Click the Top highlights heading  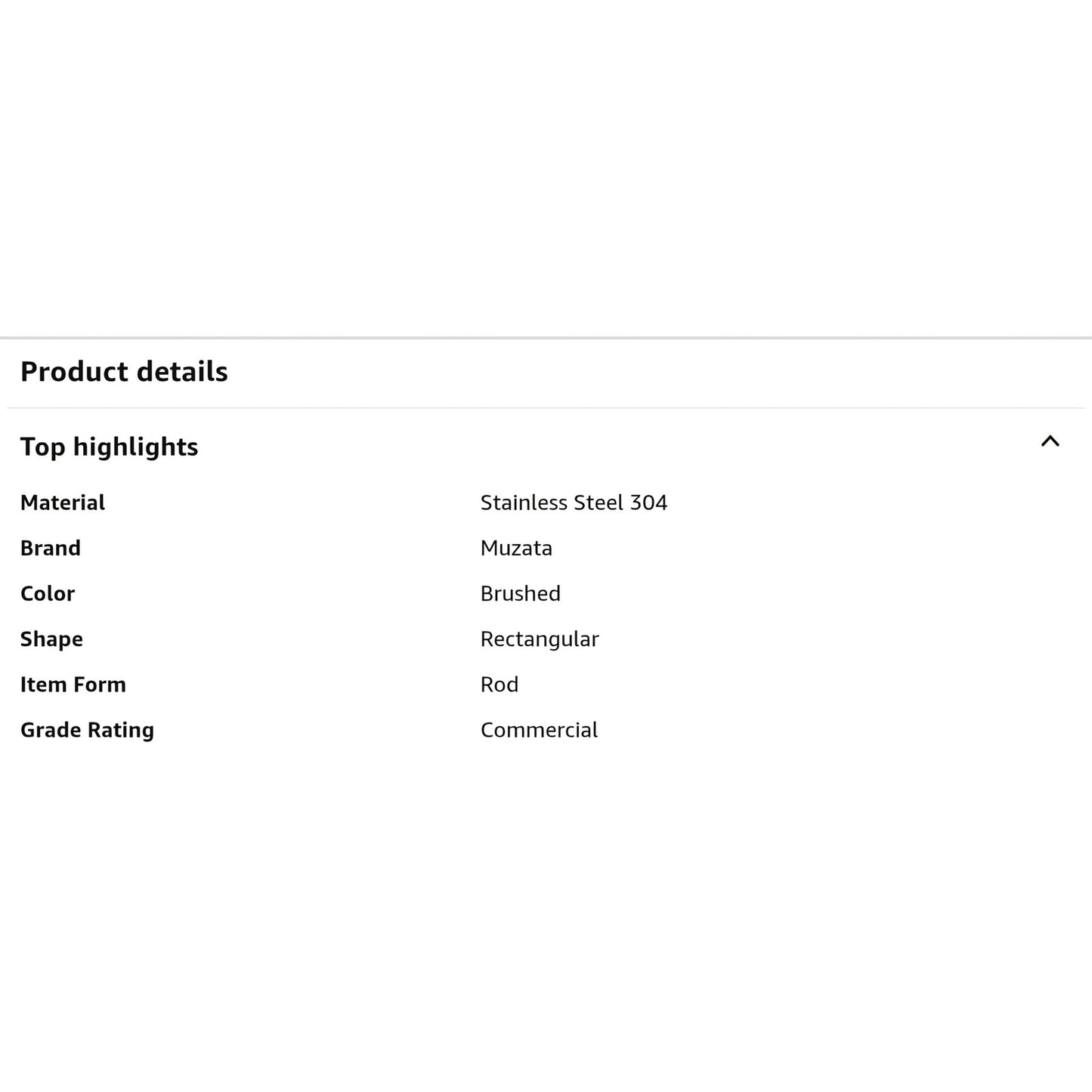(x=109, y=447)
